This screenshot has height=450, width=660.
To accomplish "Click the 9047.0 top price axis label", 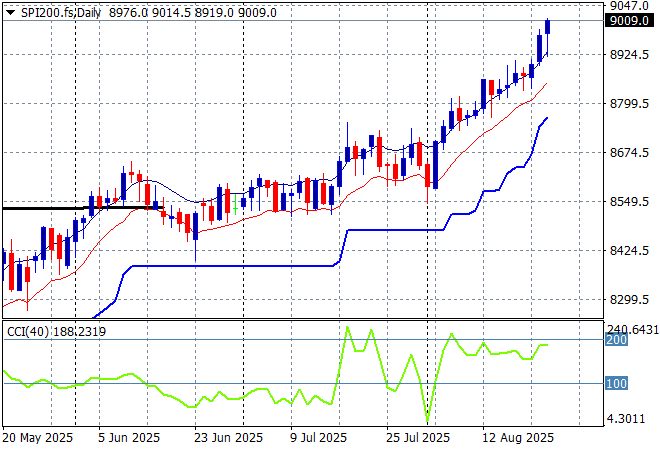I will [x=630, y=6].
